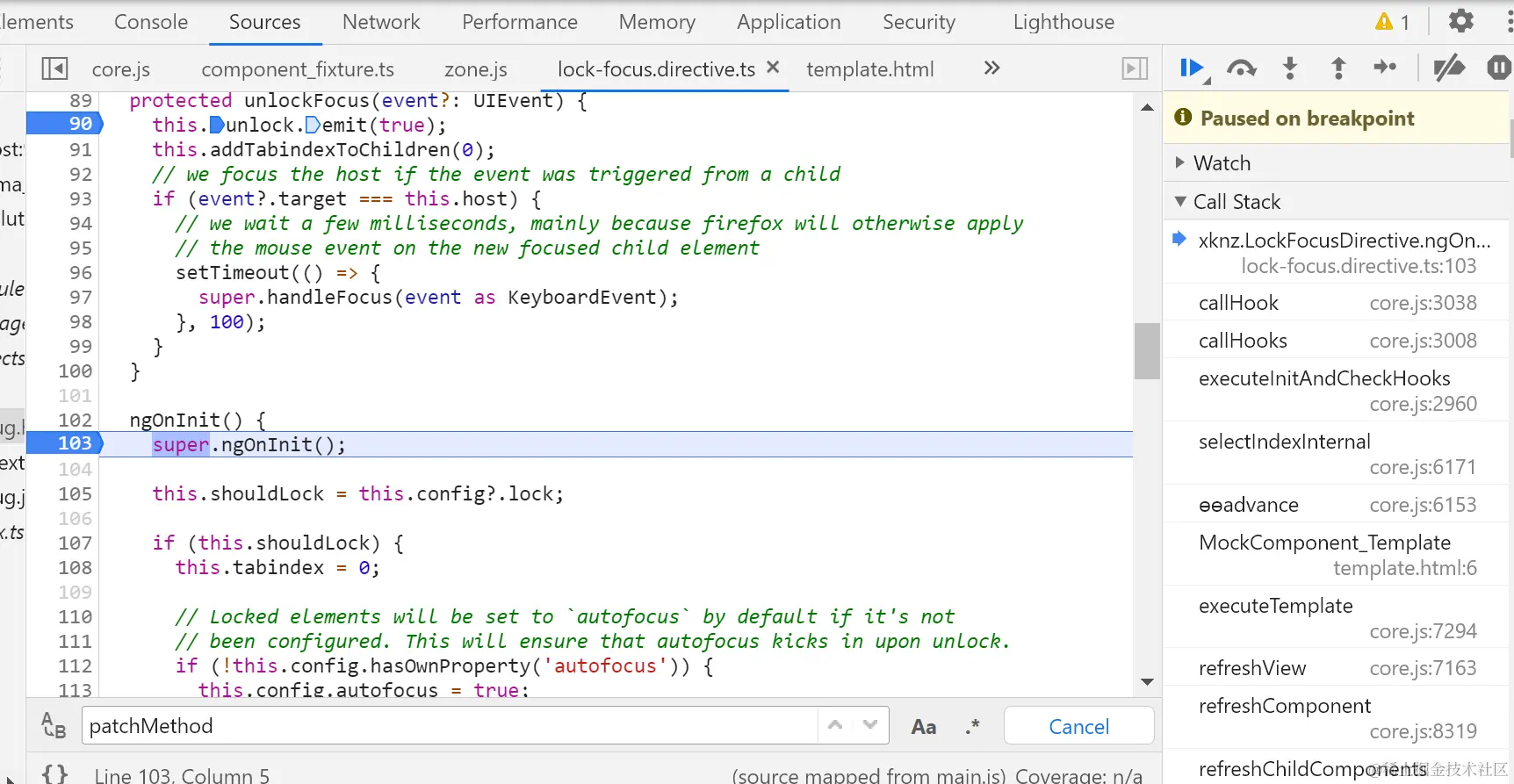Click inline breakpoint marker before unlock
The width and height of the screenshot is (1514, 784).
218,126
